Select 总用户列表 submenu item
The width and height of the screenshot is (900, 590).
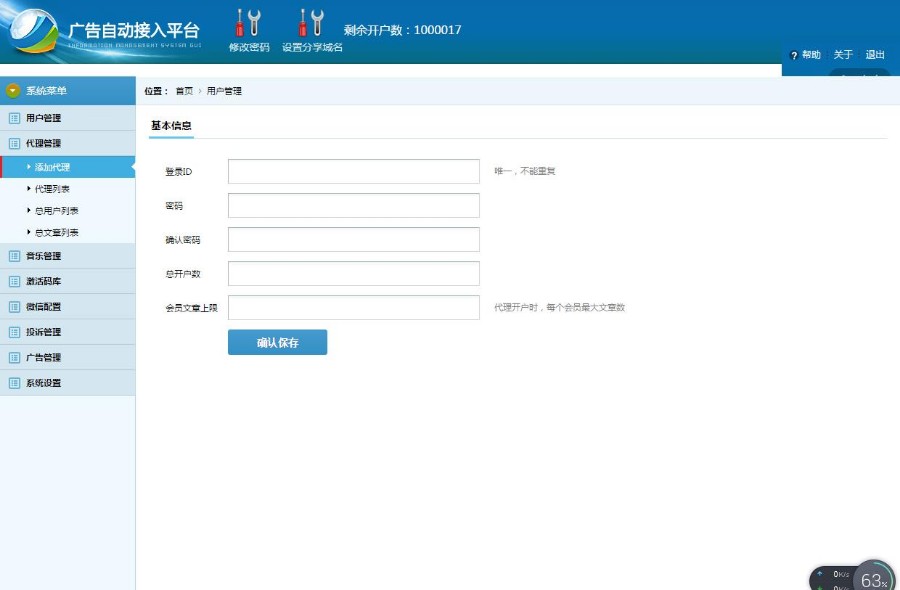[x=56, y=211]
